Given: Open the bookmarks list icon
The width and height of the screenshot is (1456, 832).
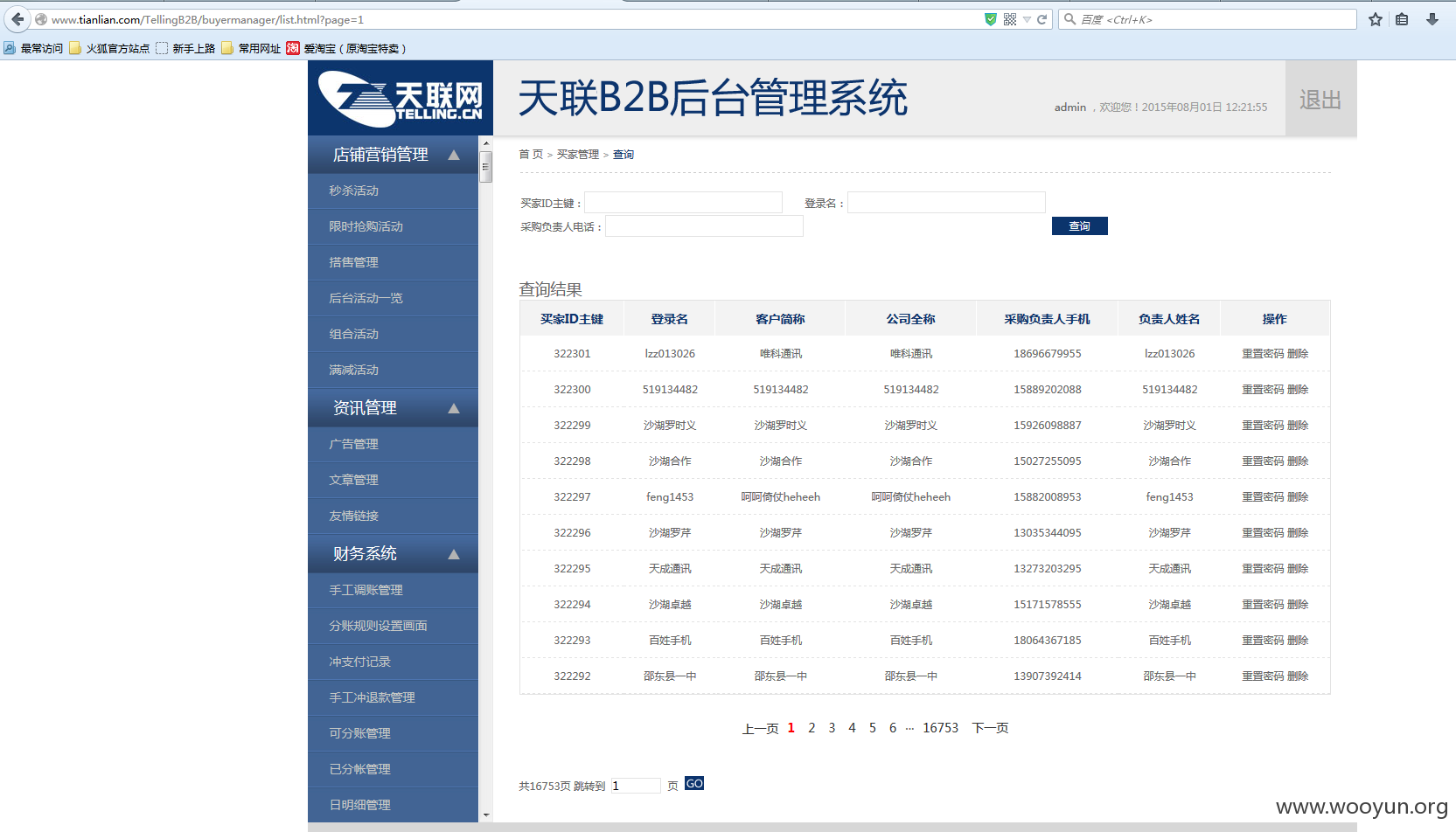Looking at the screenshot, I should pyautogui.click(x=1402, y=19).
